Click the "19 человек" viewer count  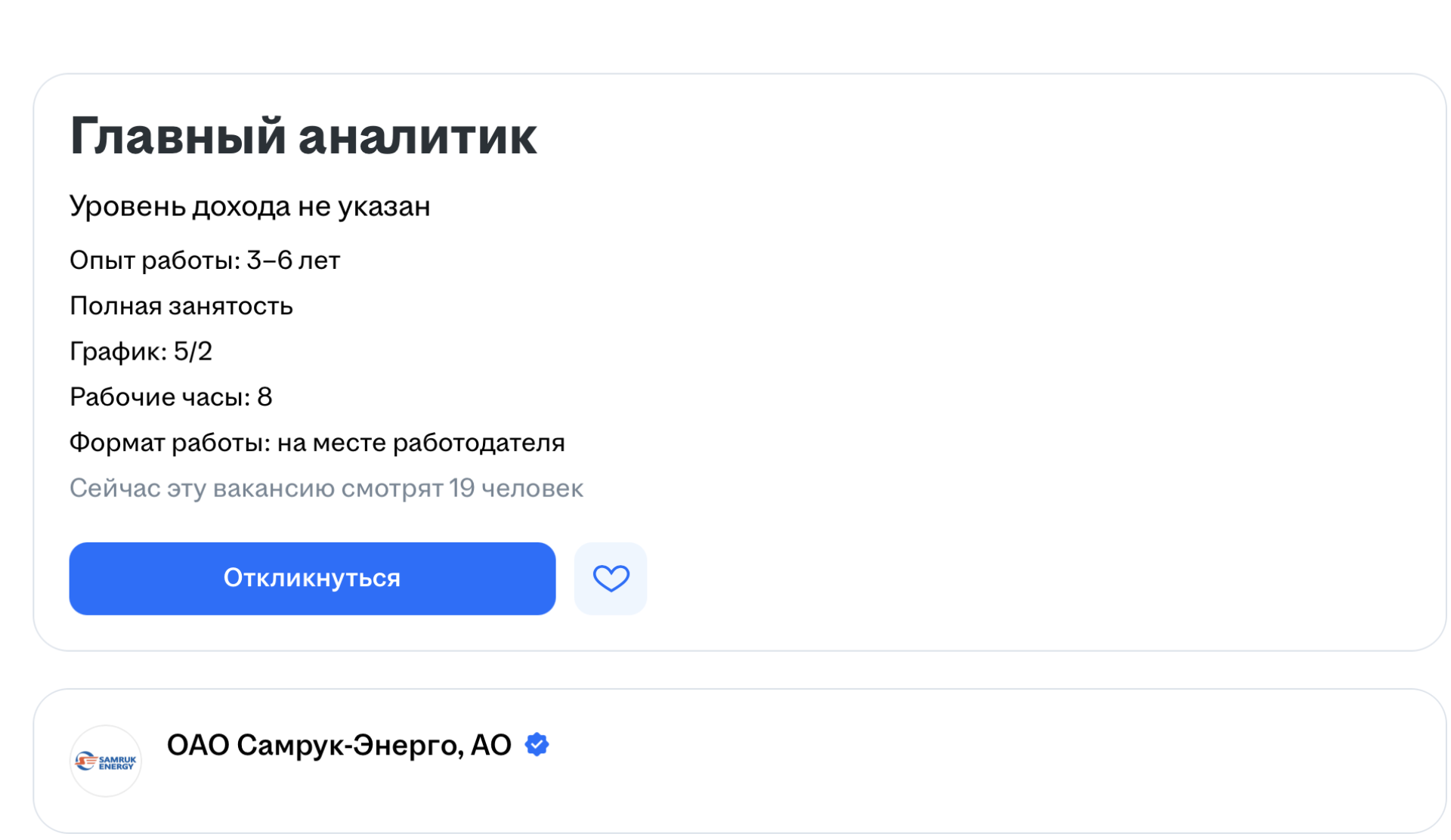coord(515,489)
